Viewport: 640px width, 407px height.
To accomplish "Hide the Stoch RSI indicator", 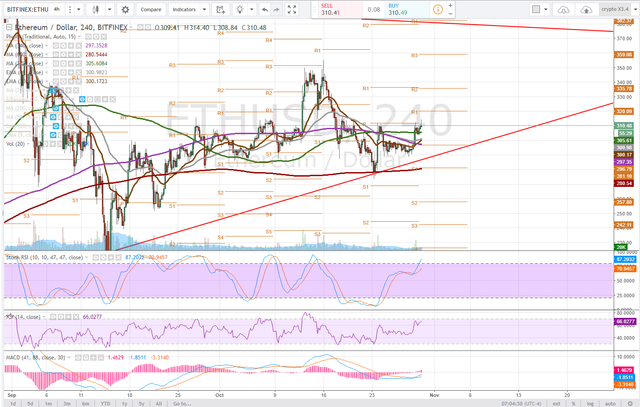I will tap(96, 258).
